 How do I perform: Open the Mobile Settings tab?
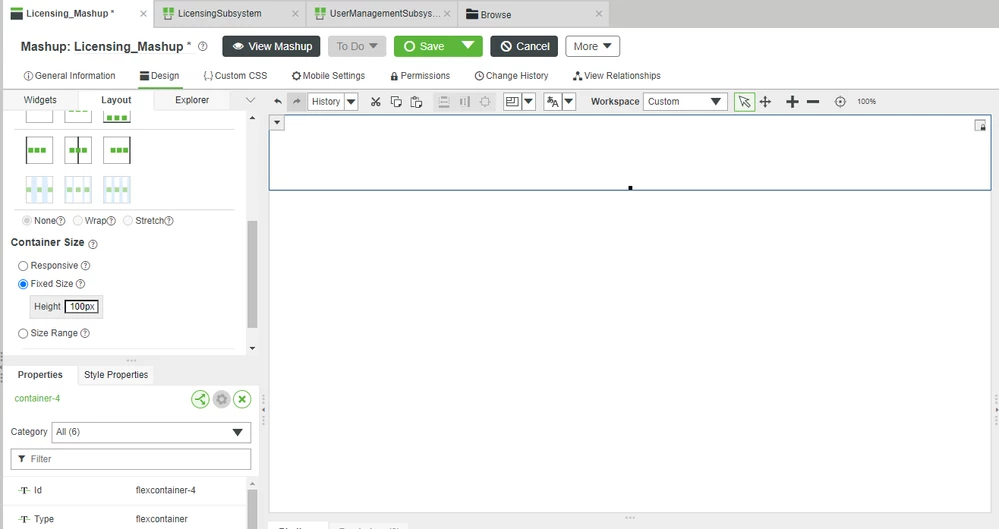(x=329, y=76)
